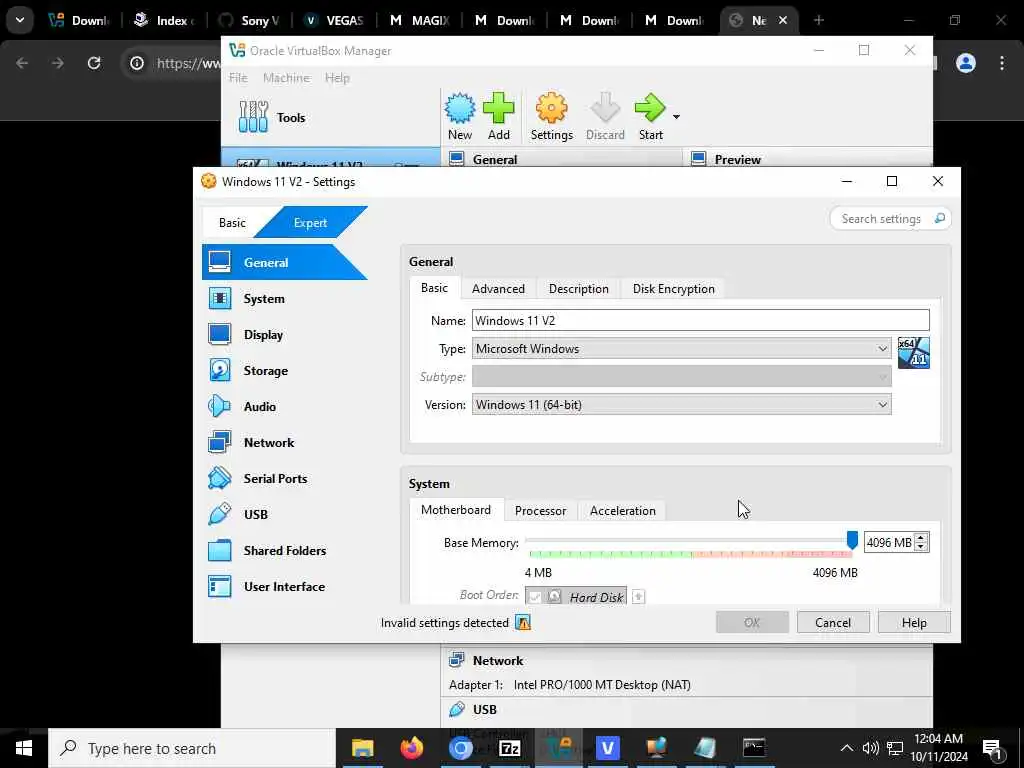Show hidden system tray icons chevron
The width and height of the screenshot is (1024, 768).
846,748
